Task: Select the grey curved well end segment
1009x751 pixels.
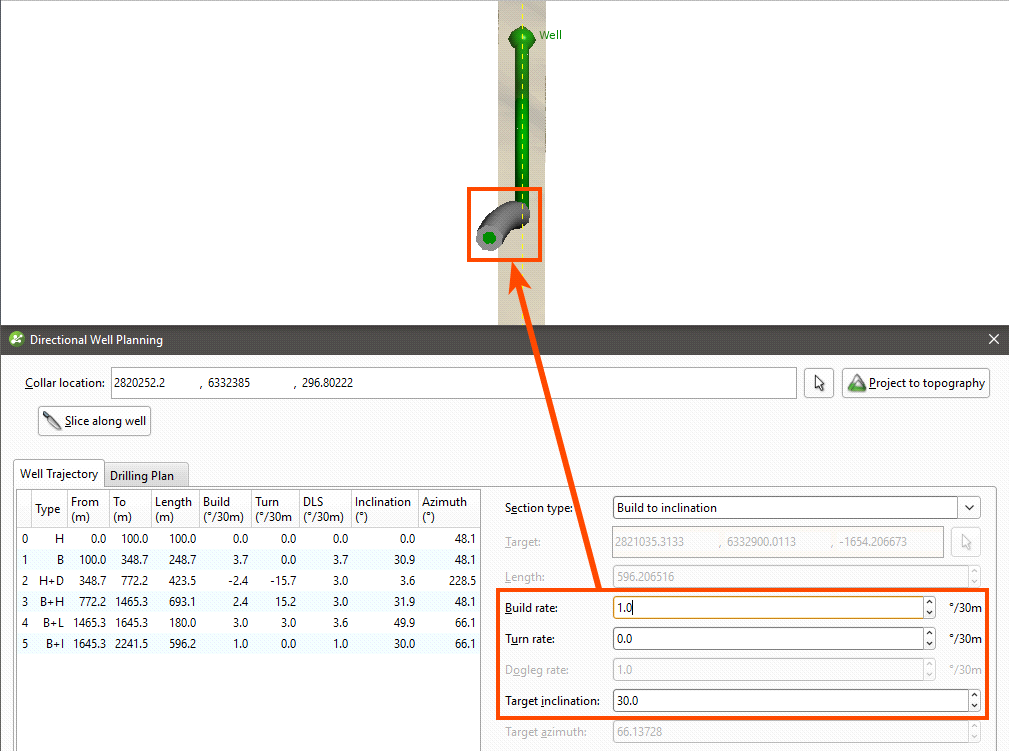Action: click(501, 224)
